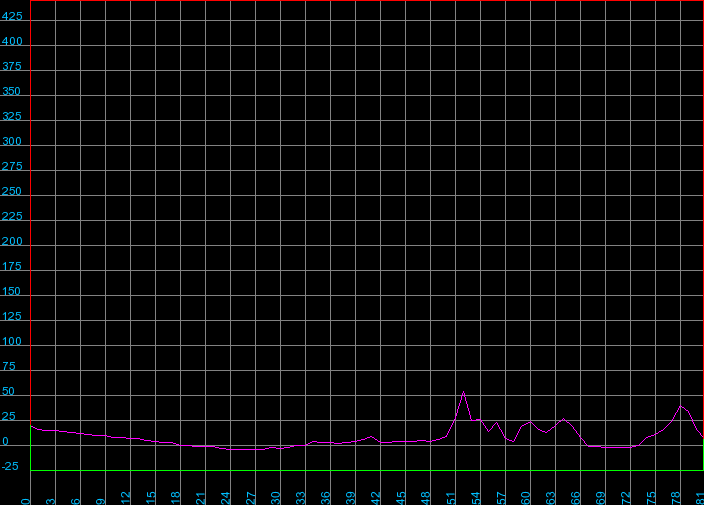Select the 48 label on the horizontal axis
704x505 pixels.
[426, 498]
